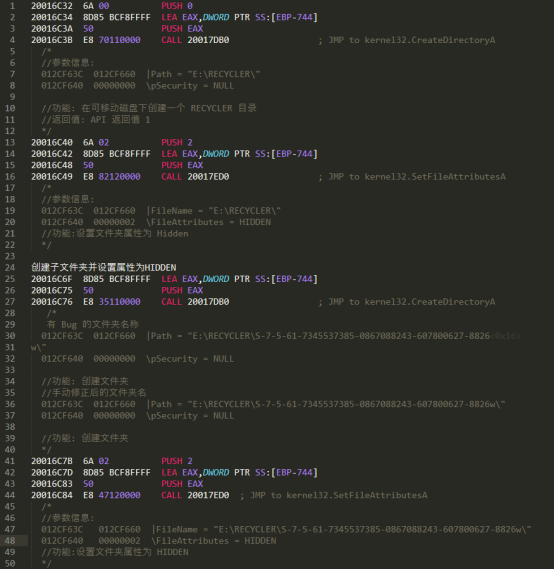Viewport: 554px width, 569px height.
Task: Click CALL 20017ED0 on line 44
Action: tap(195, 495)
